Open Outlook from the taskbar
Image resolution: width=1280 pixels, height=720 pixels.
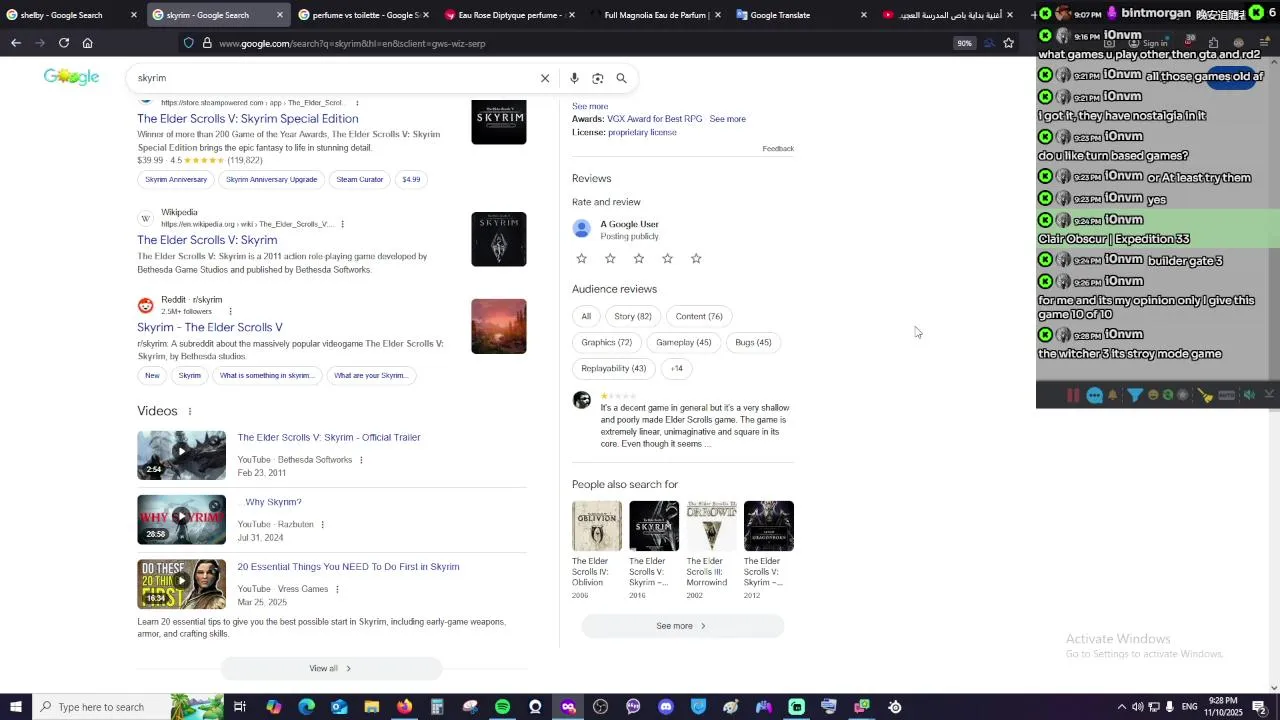(x=339, y=707)
